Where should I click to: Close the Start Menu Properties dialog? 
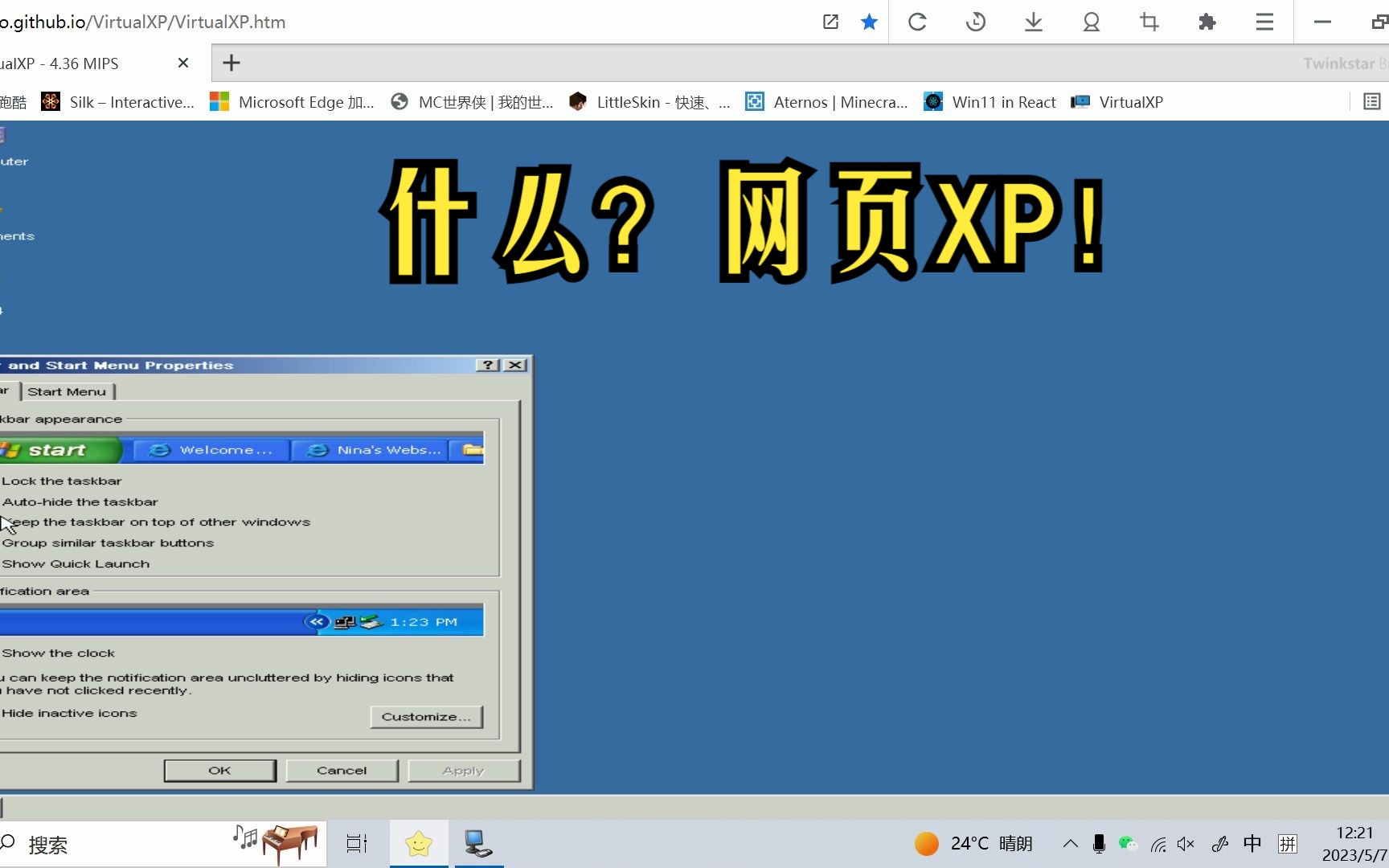(515, 365)
